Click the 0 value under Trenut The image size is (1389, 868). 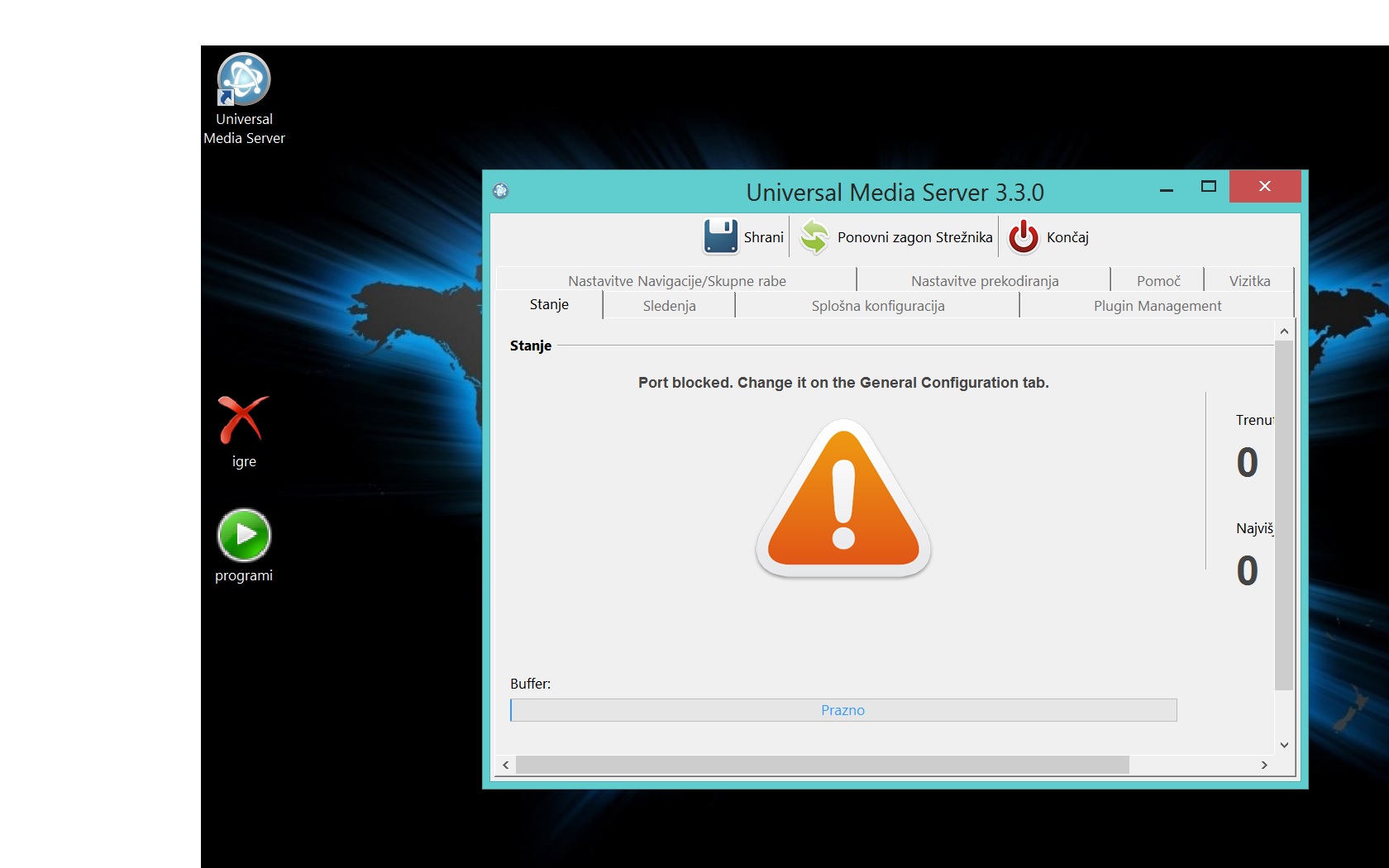(x=1247, y=462)
